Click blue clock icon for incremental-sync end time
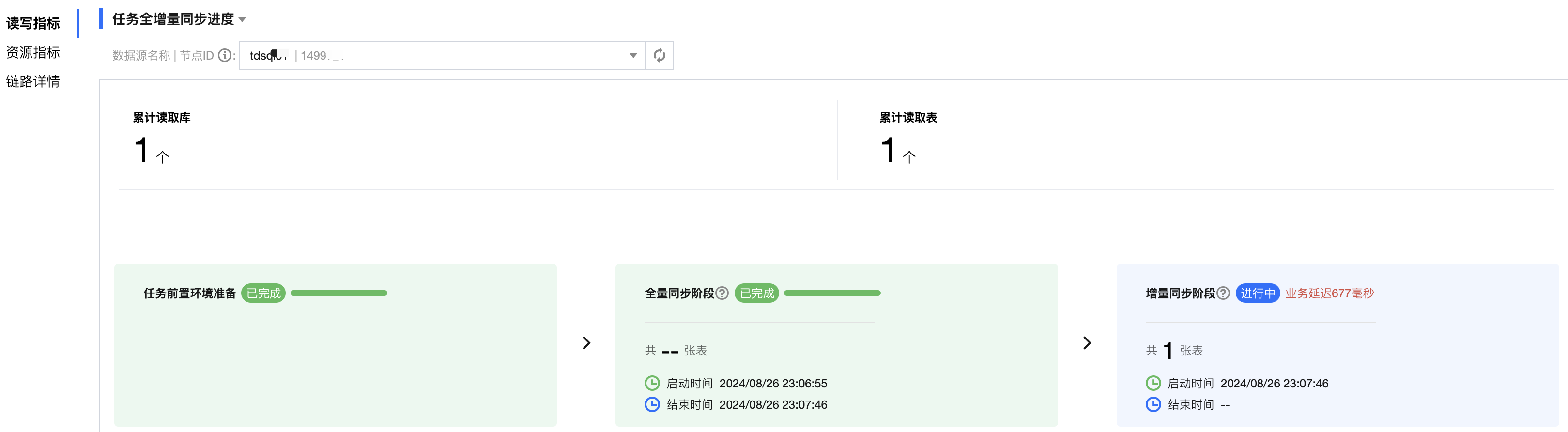The image size is (1568, 432). click(x=1153, y=404)
